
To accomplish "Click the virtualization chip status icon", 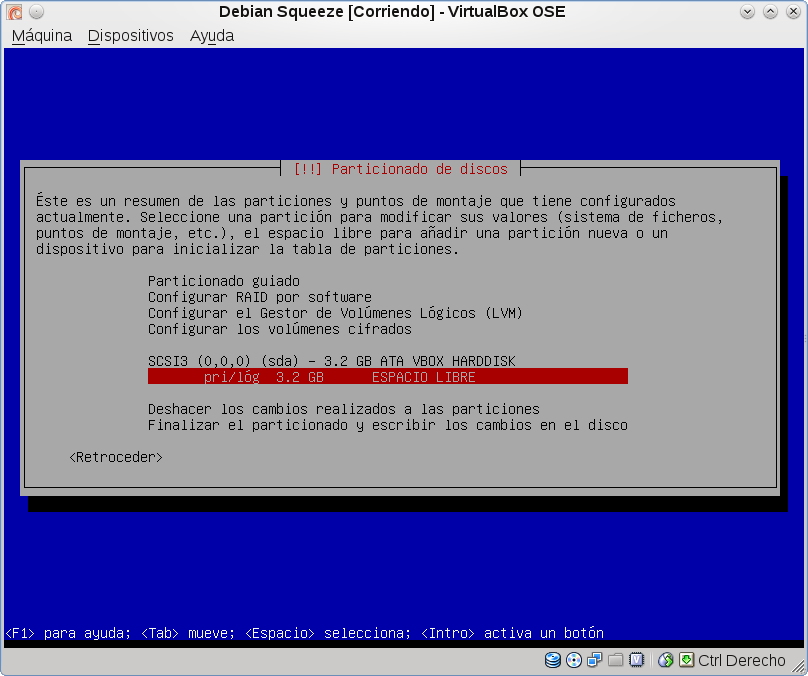I will 637,660.
